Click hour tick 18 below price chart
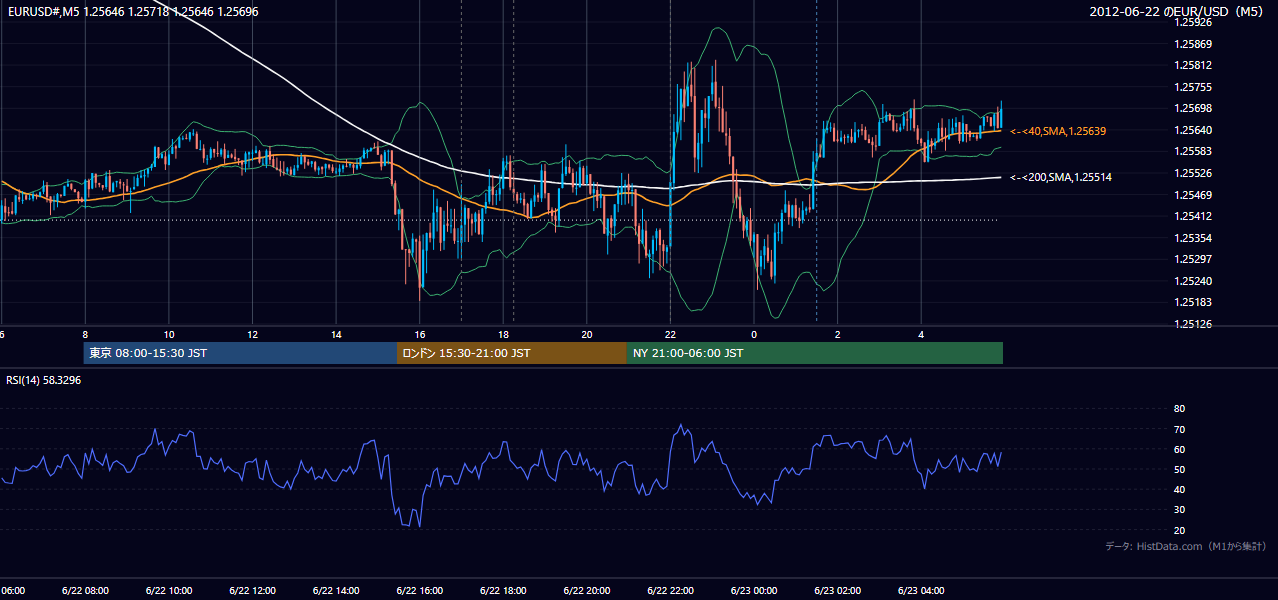This screenshot has height=600, width=1278. (503, 334)
